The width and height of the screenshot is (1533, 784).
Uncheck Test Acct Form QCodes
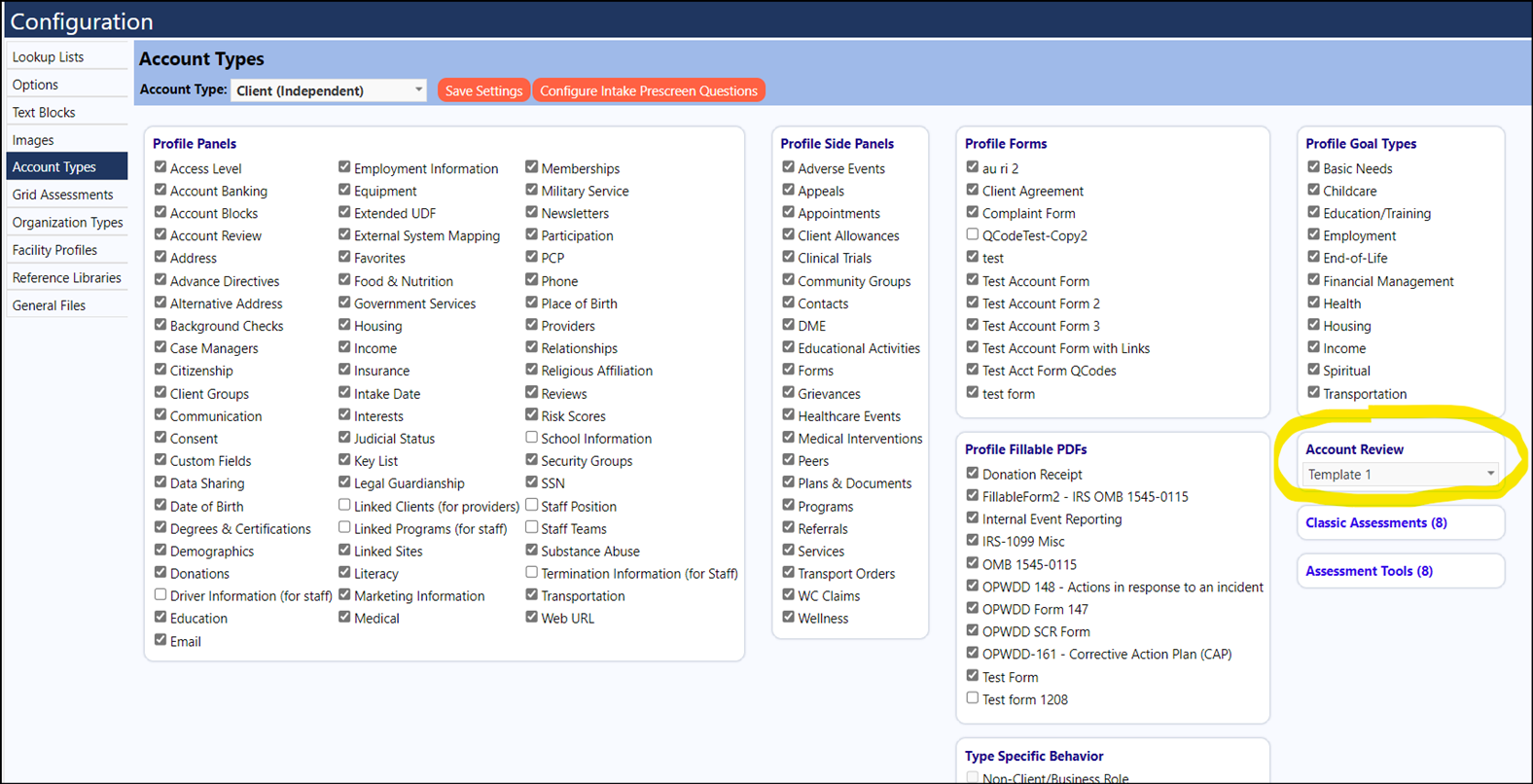(x=973, y=370)
